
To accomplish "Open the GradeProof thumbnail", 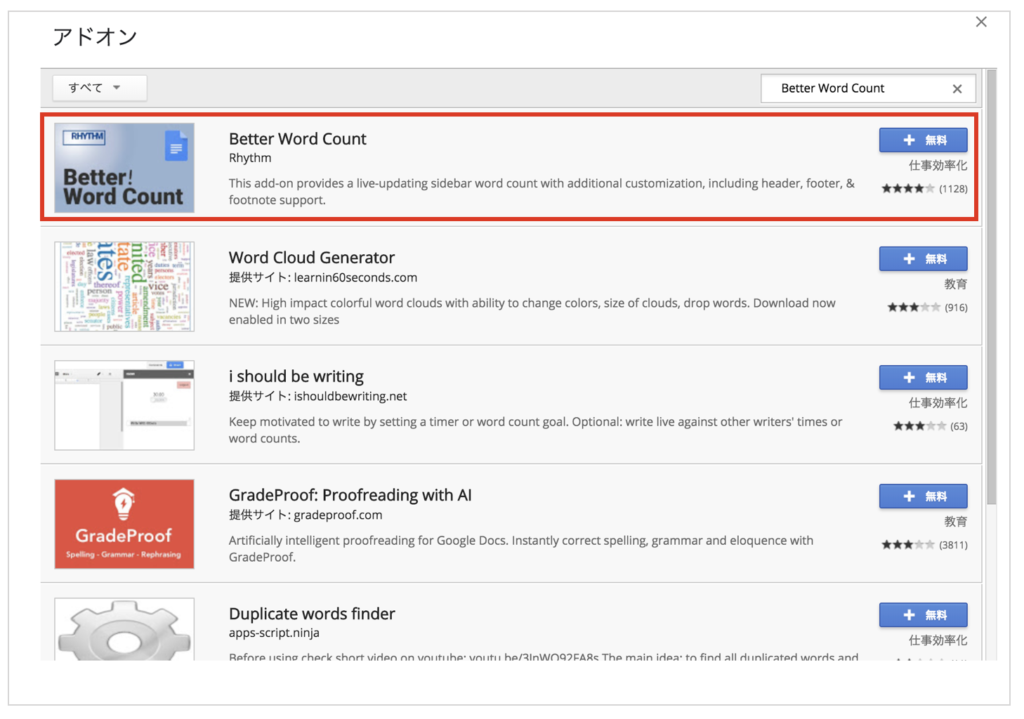I will click(124, 524).
